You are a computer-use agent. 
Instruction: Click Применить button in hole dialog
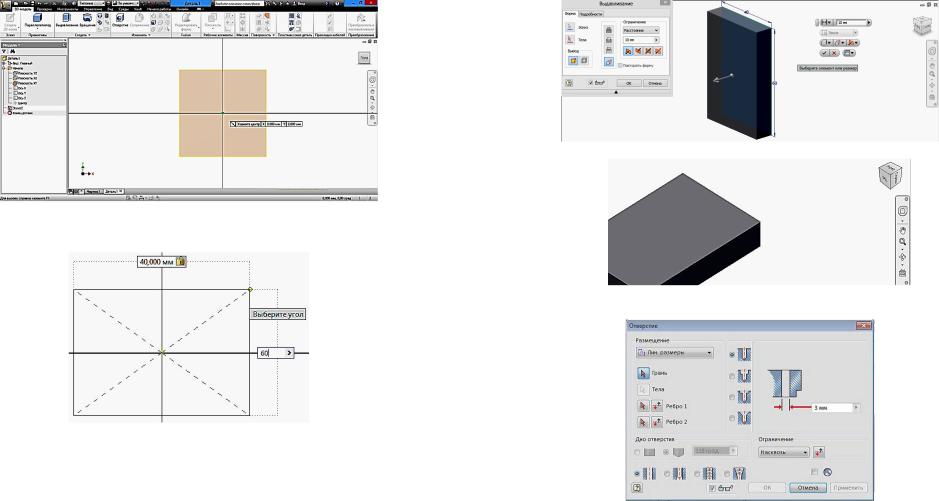point(849,488)
